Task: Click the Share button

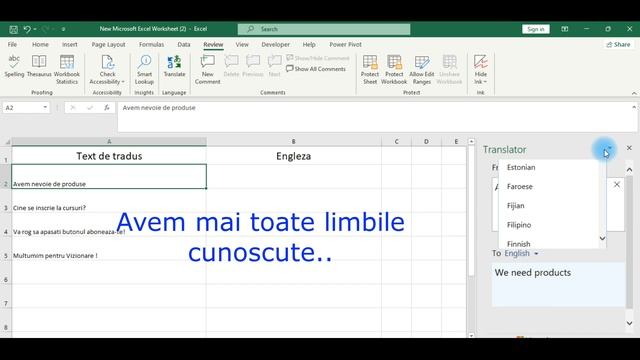Action: pos(618,44)
